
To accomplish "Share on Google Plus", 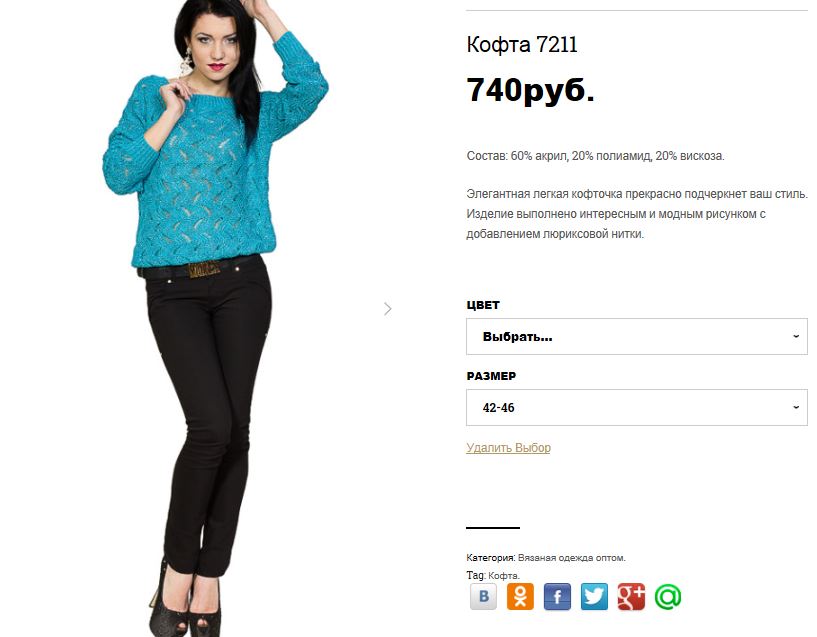I will click(631, 596).
